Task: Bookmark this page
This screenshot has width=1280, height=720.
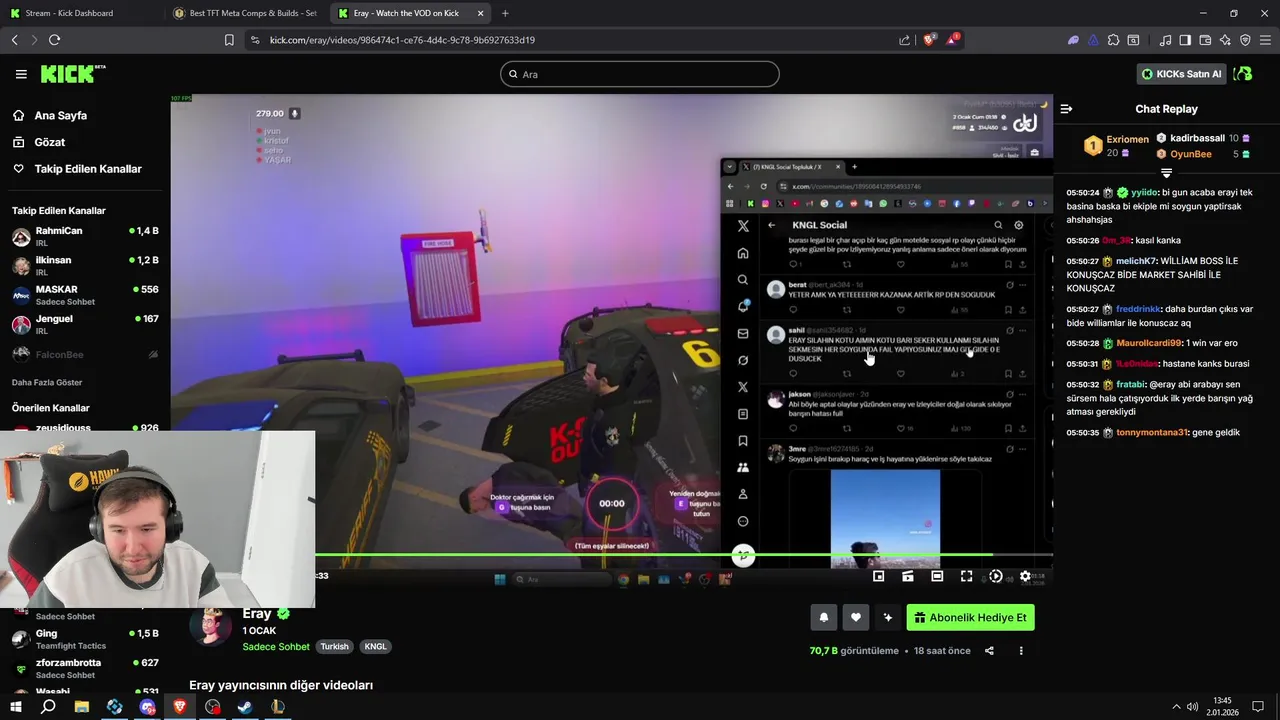Action: click(x=229, y=40)
